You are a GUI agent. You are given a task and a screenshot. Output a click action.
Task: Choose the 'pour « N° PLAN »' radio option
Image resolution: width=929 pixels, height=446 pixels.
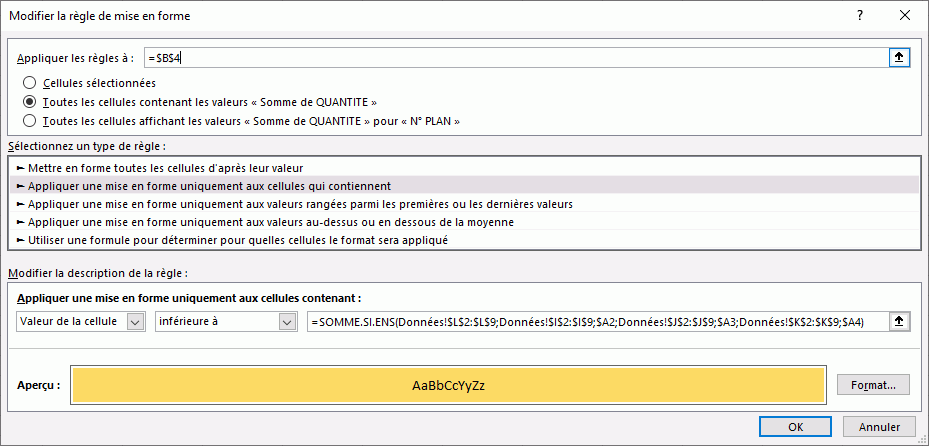(30, 121)
